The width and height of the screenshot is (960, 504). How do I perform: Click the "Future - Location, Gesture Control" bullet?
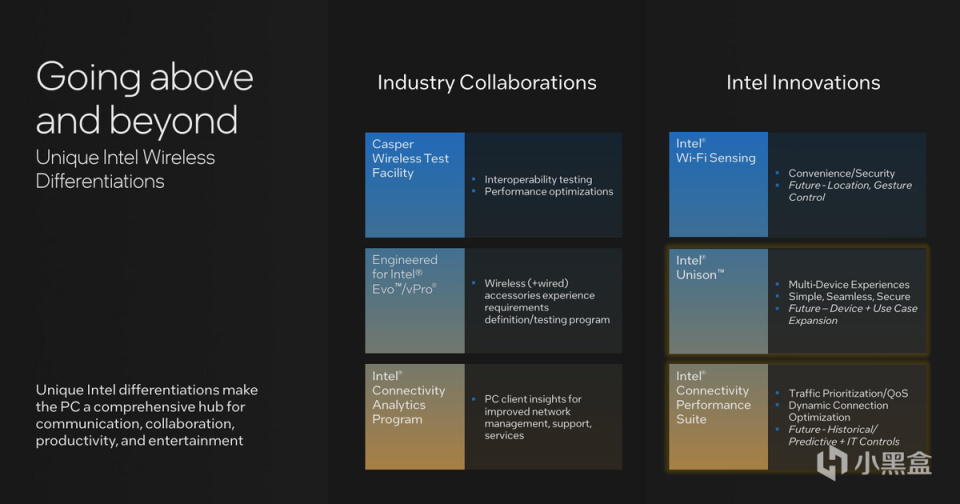click(x=850, y=191)
